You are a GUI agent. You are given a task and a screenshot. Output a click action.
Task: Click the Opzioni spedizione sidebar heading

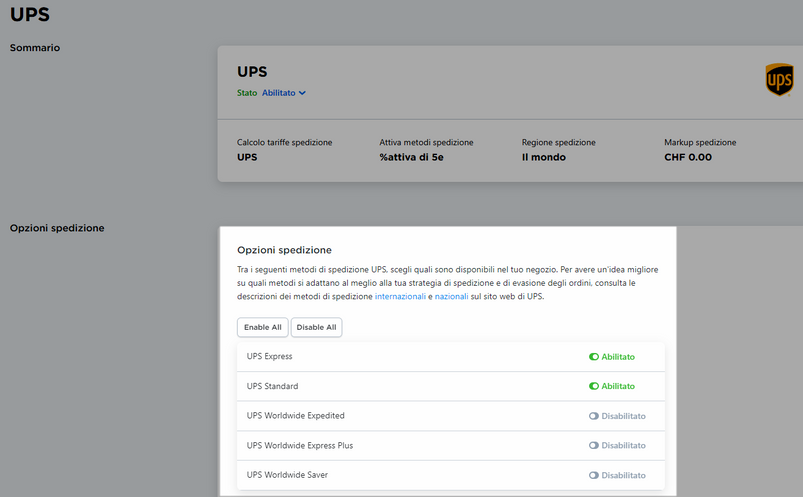[57, 228]
